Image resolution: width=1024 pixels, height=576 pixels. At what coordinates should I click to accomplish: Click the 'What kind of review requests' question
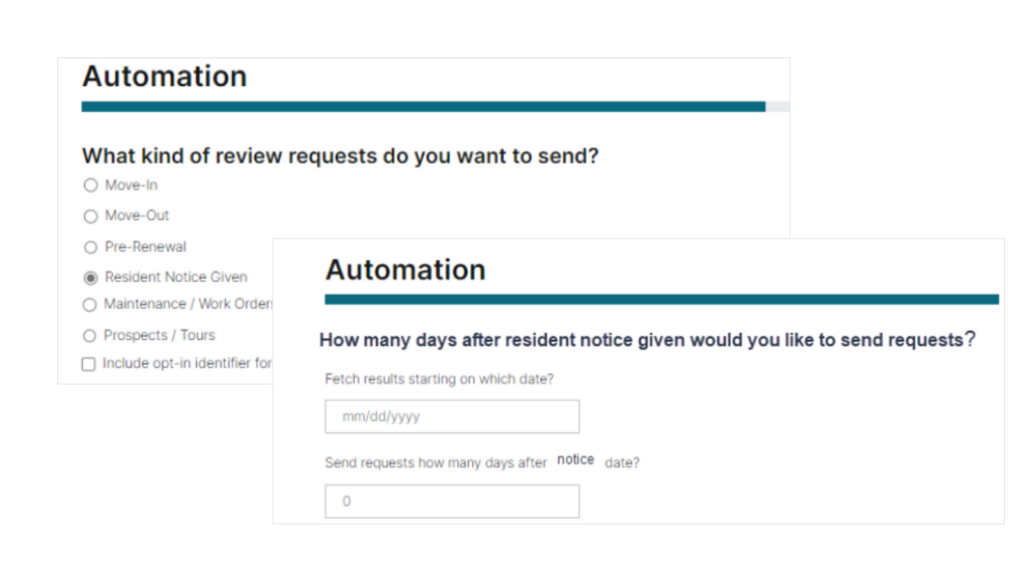(340, 156)
